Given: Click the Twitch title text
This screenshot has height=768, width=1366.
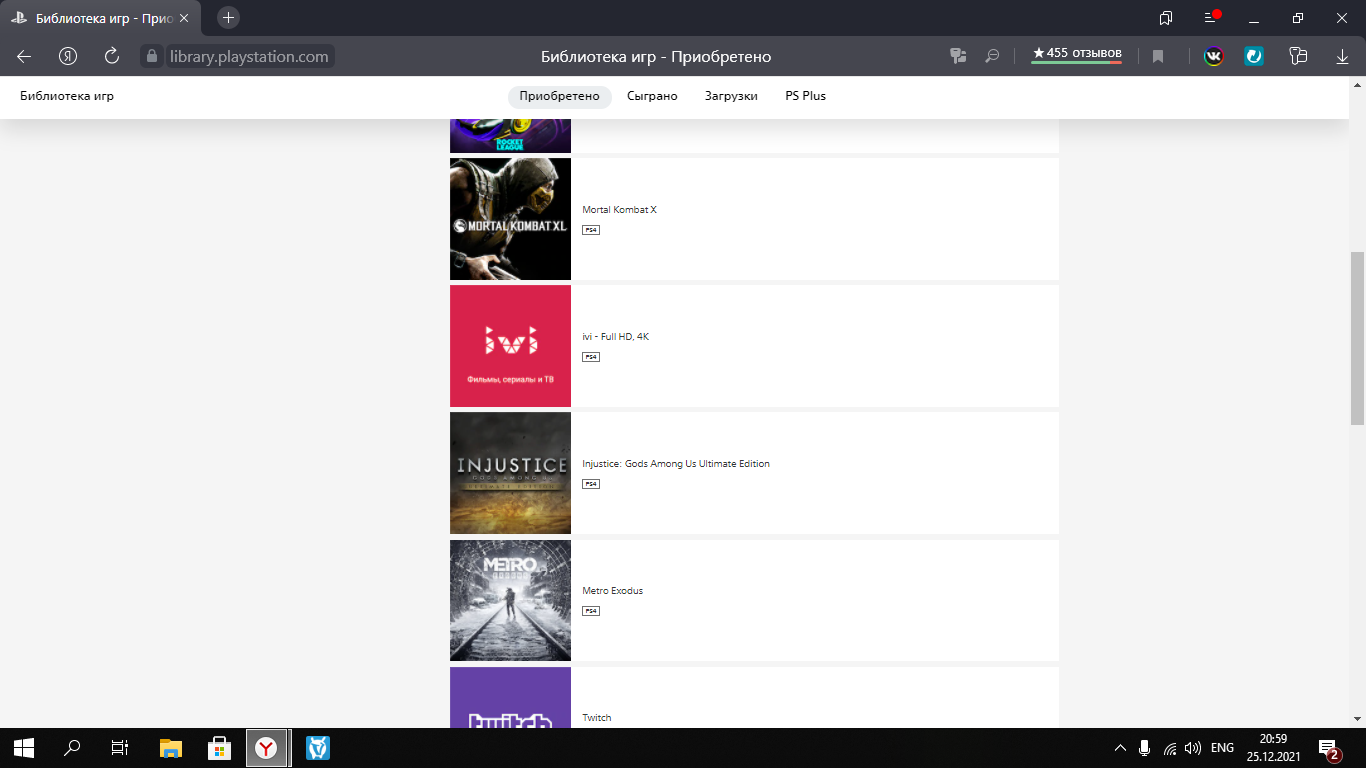Looking at the screenshot, I should point(596,718).
